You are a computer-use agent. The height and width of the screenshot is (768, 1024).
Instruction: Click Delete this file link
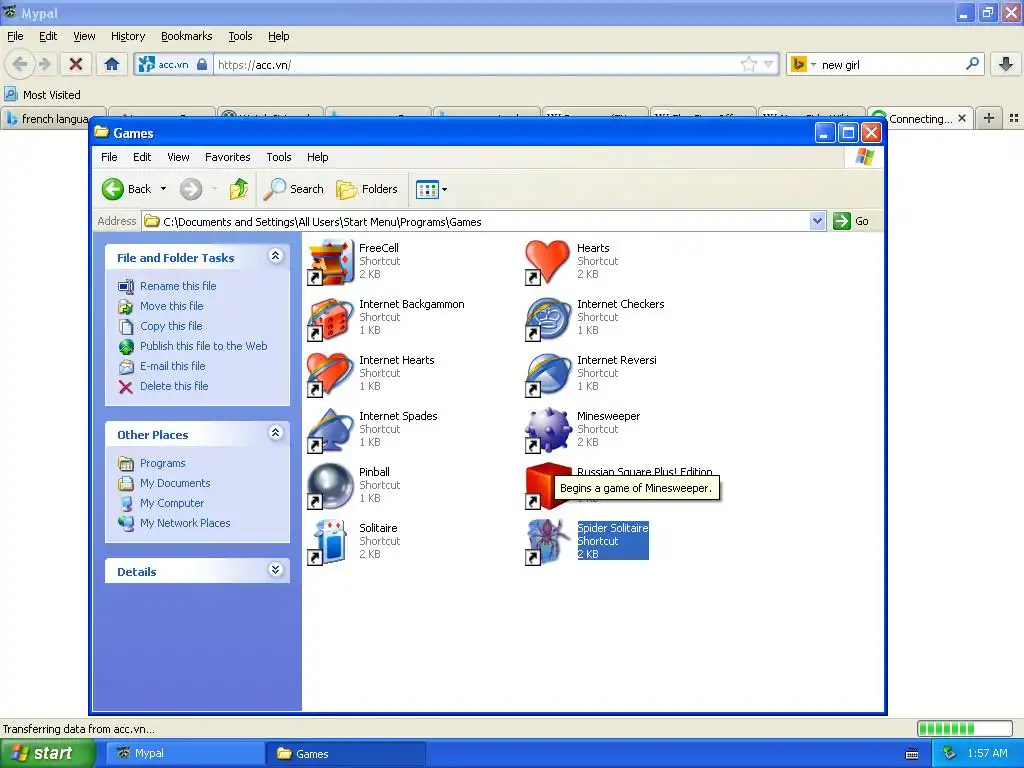[174, 386]
